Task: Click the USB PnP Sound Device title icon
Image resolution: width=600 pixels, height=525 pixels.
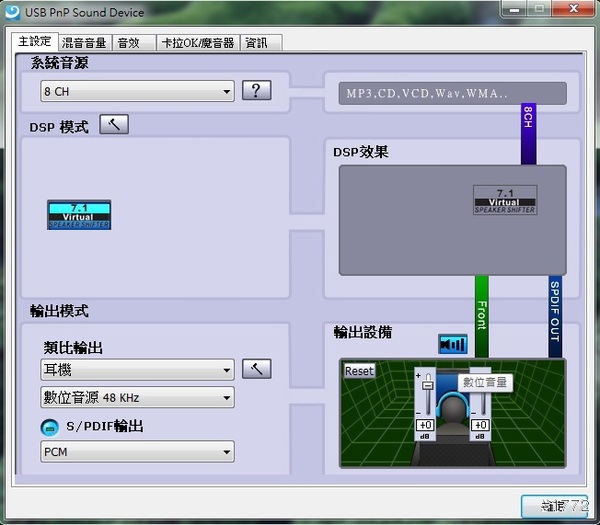Action: pyautogui.click(x=10, y=12)
